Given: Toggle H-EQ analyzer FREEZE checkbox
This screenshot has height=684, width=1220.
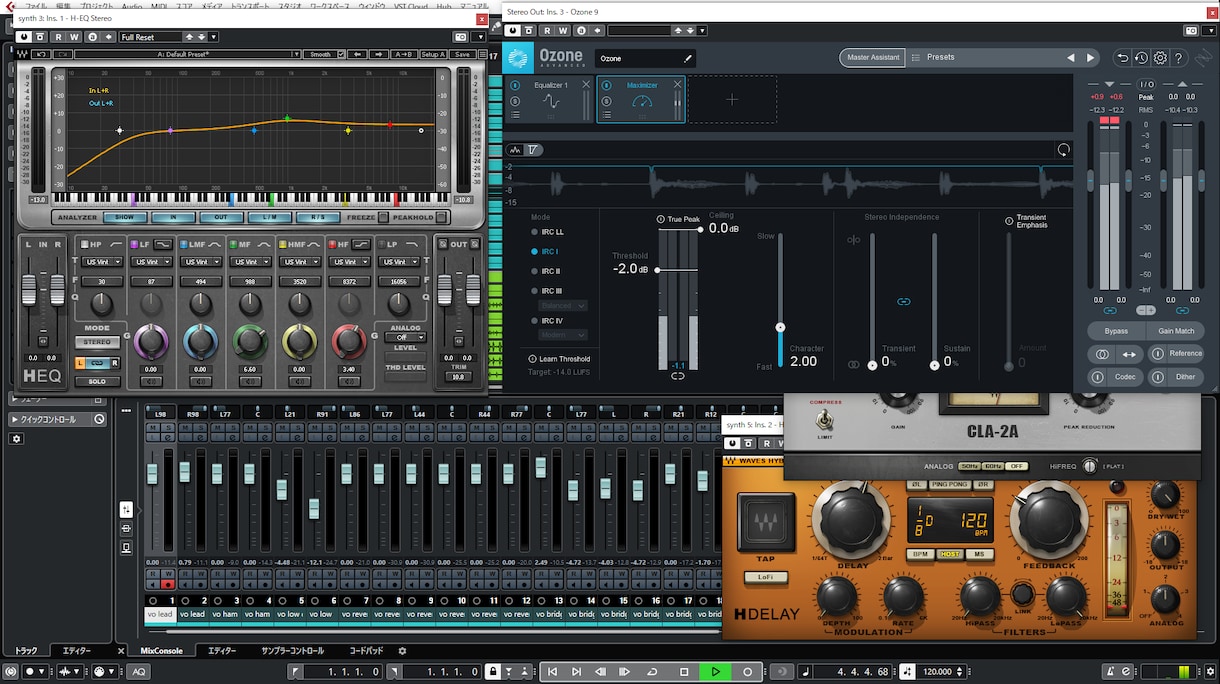Looking at the screenshot, I should [383, 217].
